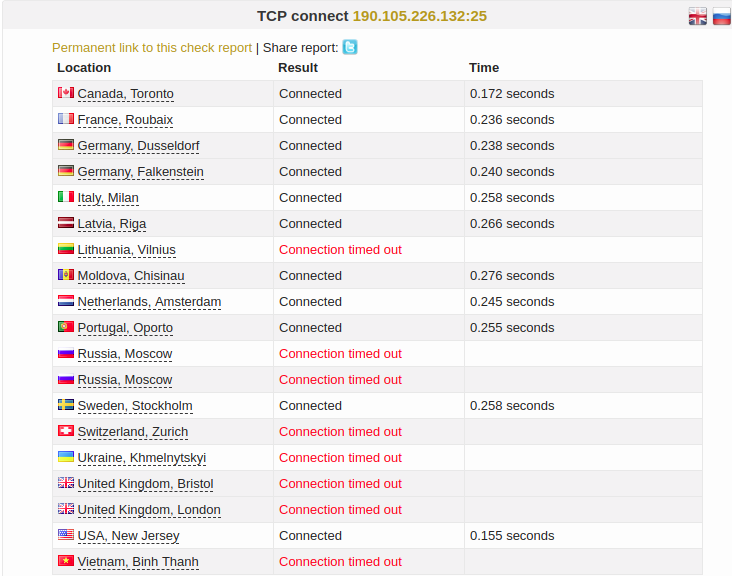
Task: Share report via the Twitter icon
Action: pyautogui.click(x=350, y=47)
